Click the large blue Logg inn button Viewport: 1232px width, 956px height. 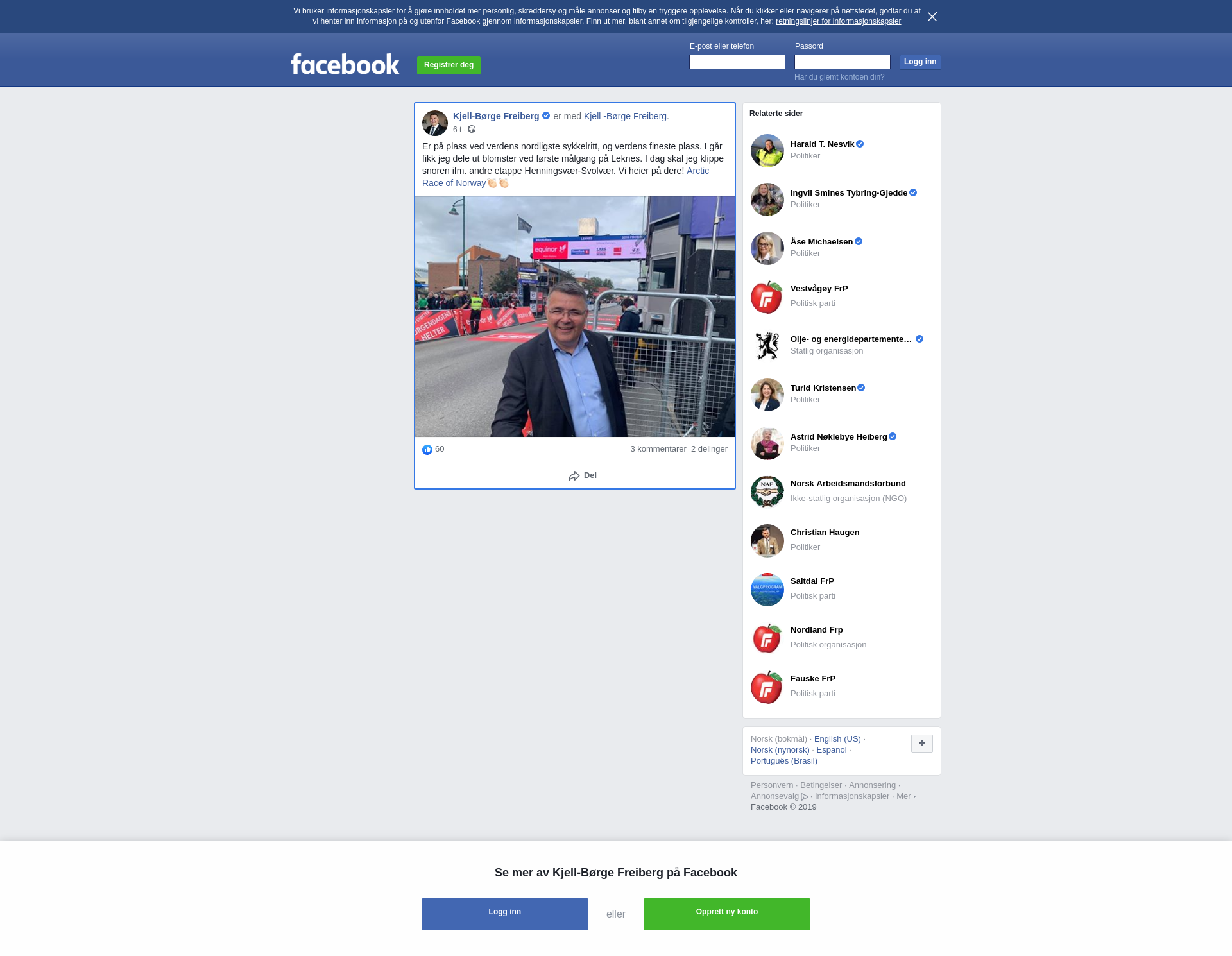pyautogui.click(x=505, y=914)
